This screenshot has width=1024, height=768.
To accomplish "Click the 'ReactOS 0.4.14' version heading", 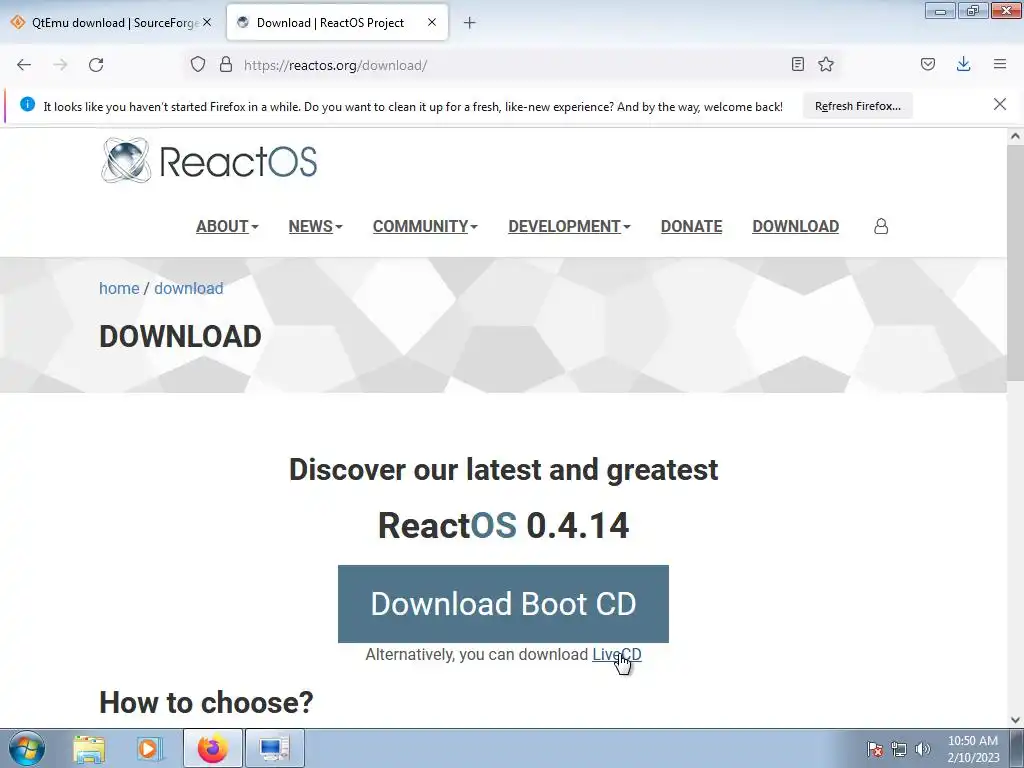I will [x=503, y=525].
